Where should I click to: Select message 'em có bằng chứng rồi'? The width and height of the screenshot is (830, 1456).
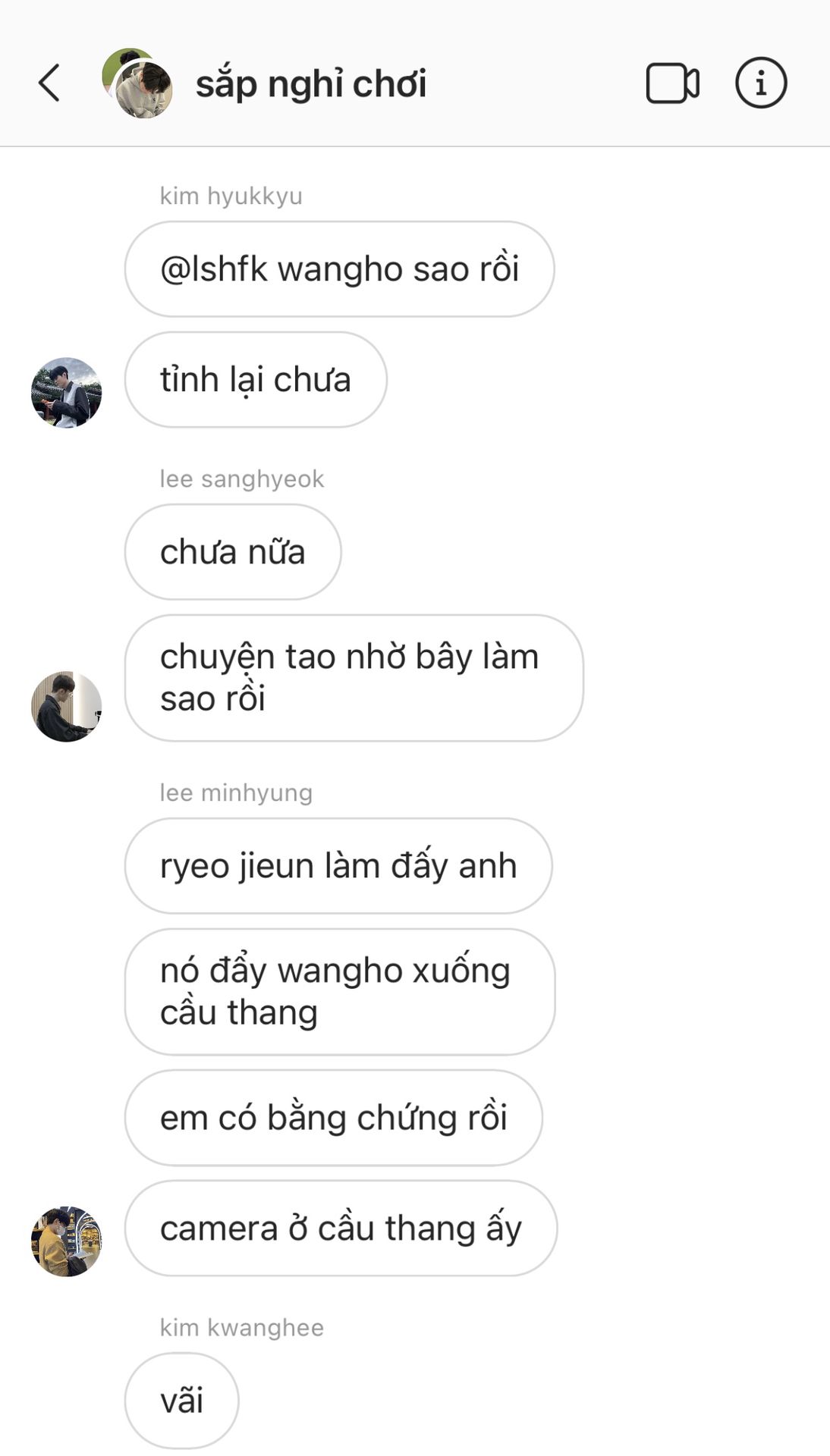pos(334,1118)
